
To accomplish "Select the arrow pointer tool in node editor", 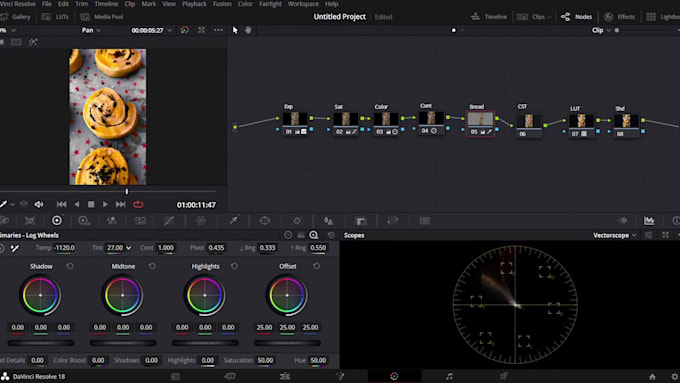I will pyautogui.click(x=235, y=30).
